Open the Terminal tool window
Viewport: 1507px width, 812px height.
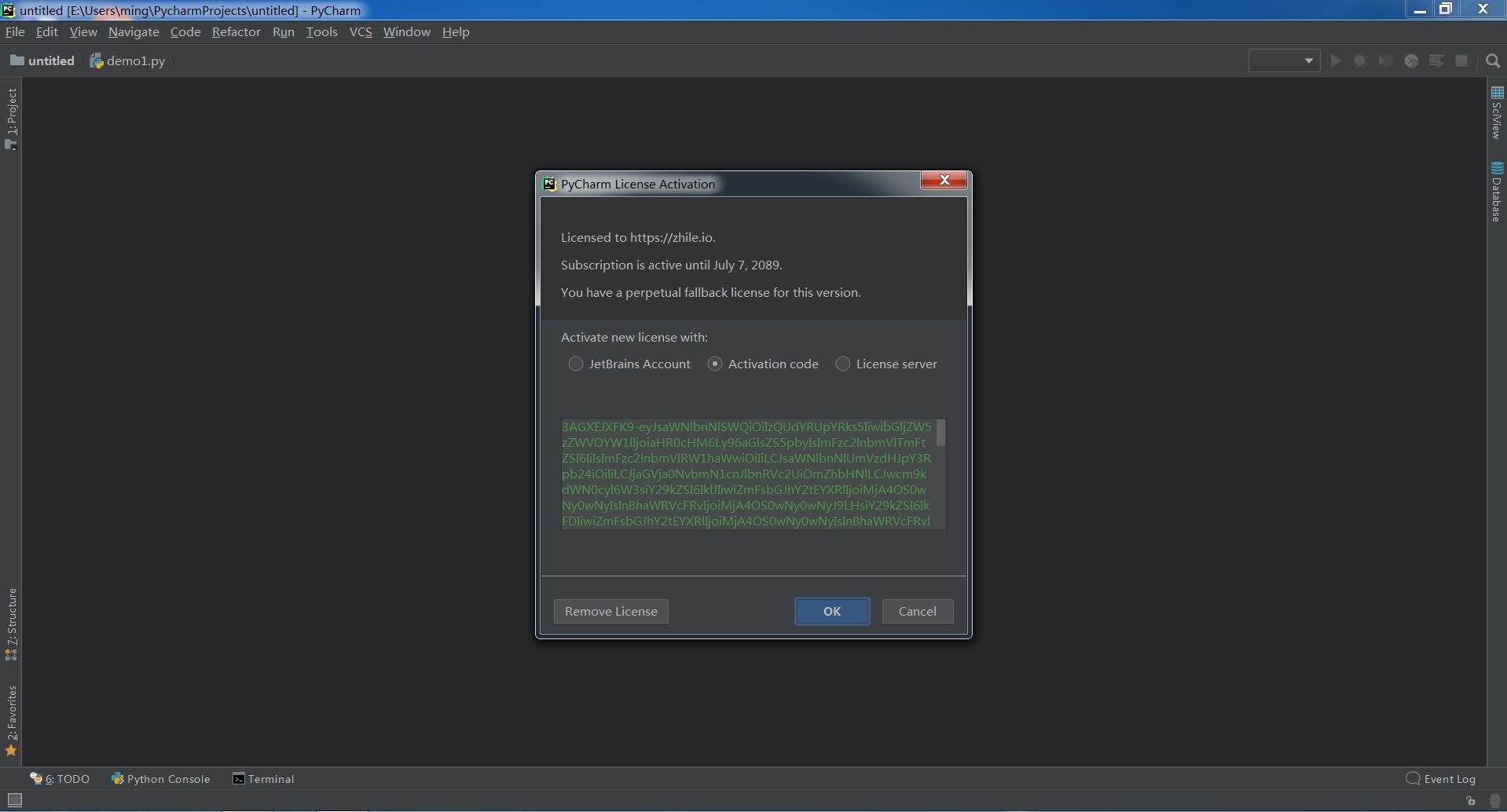(263, 779)
